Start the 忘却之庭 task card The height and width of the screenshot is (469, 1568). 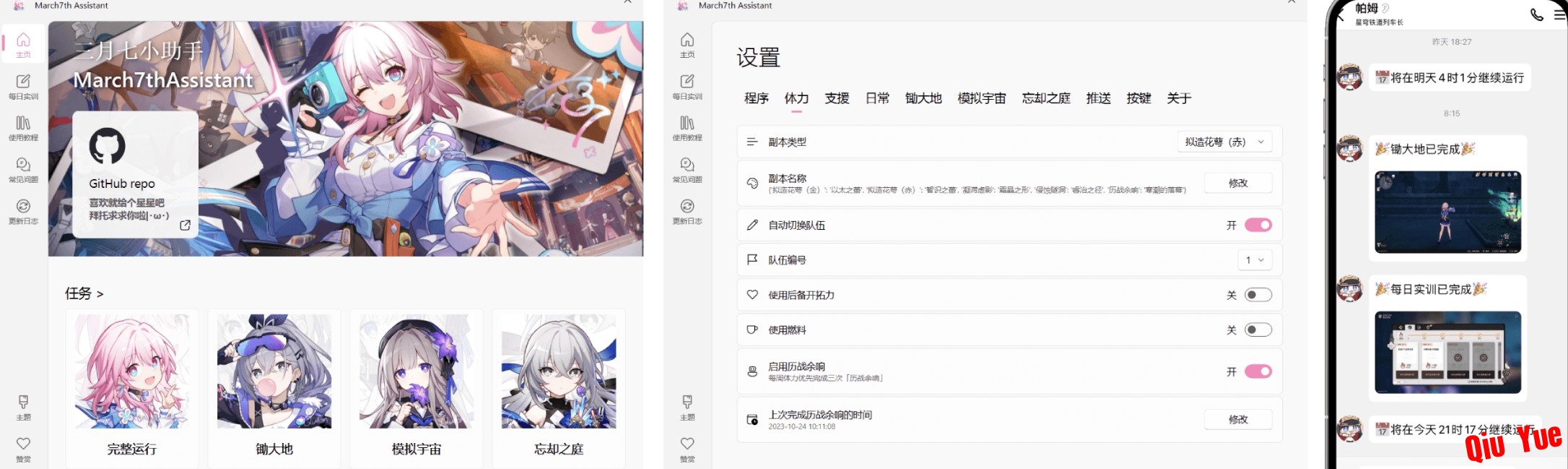pos(559,389)
